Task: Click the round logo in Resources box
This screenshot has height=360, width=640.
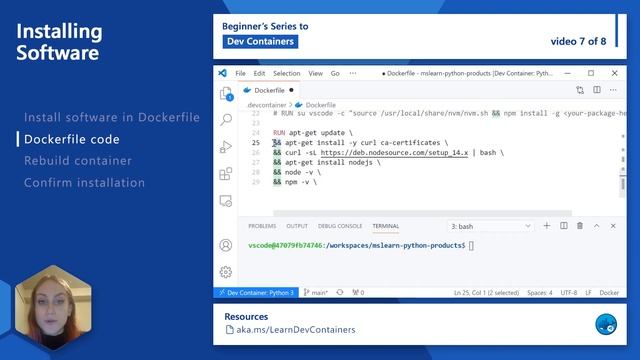Action: pyautogui.click(x=606, y=324)
